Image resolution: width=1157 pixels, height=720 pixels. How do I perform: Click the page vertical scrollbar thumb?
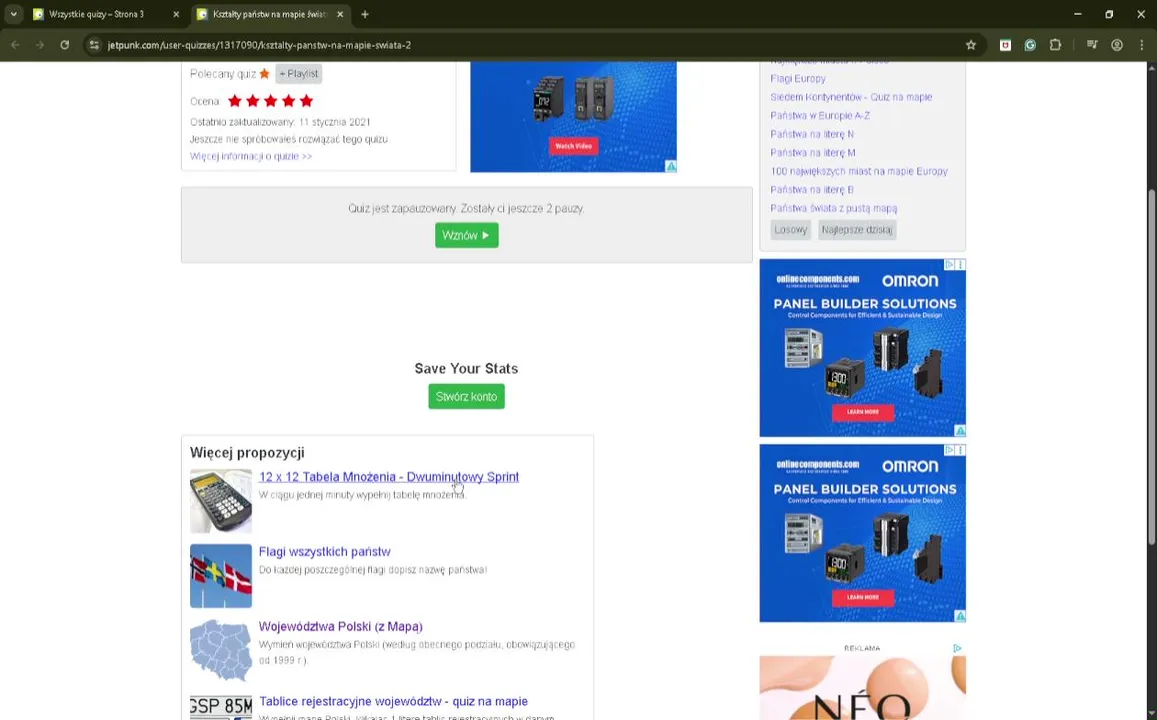1152,367
